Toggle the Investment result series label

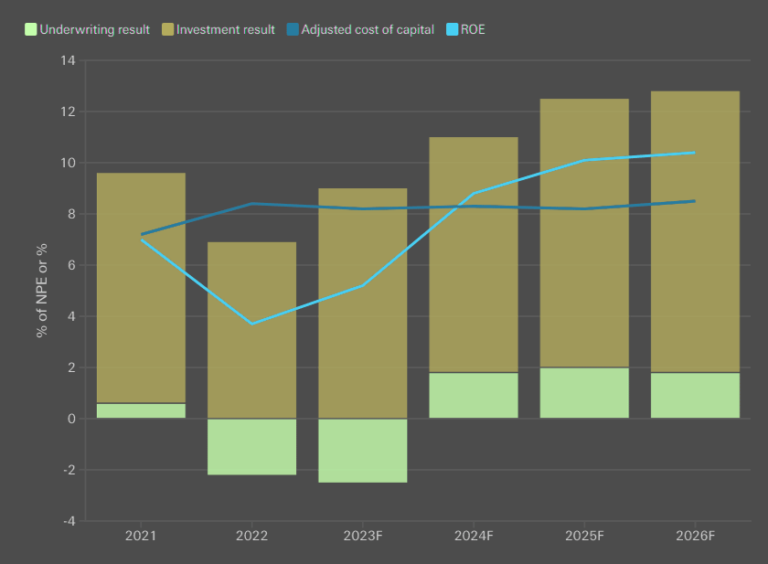tap(225, 30)
